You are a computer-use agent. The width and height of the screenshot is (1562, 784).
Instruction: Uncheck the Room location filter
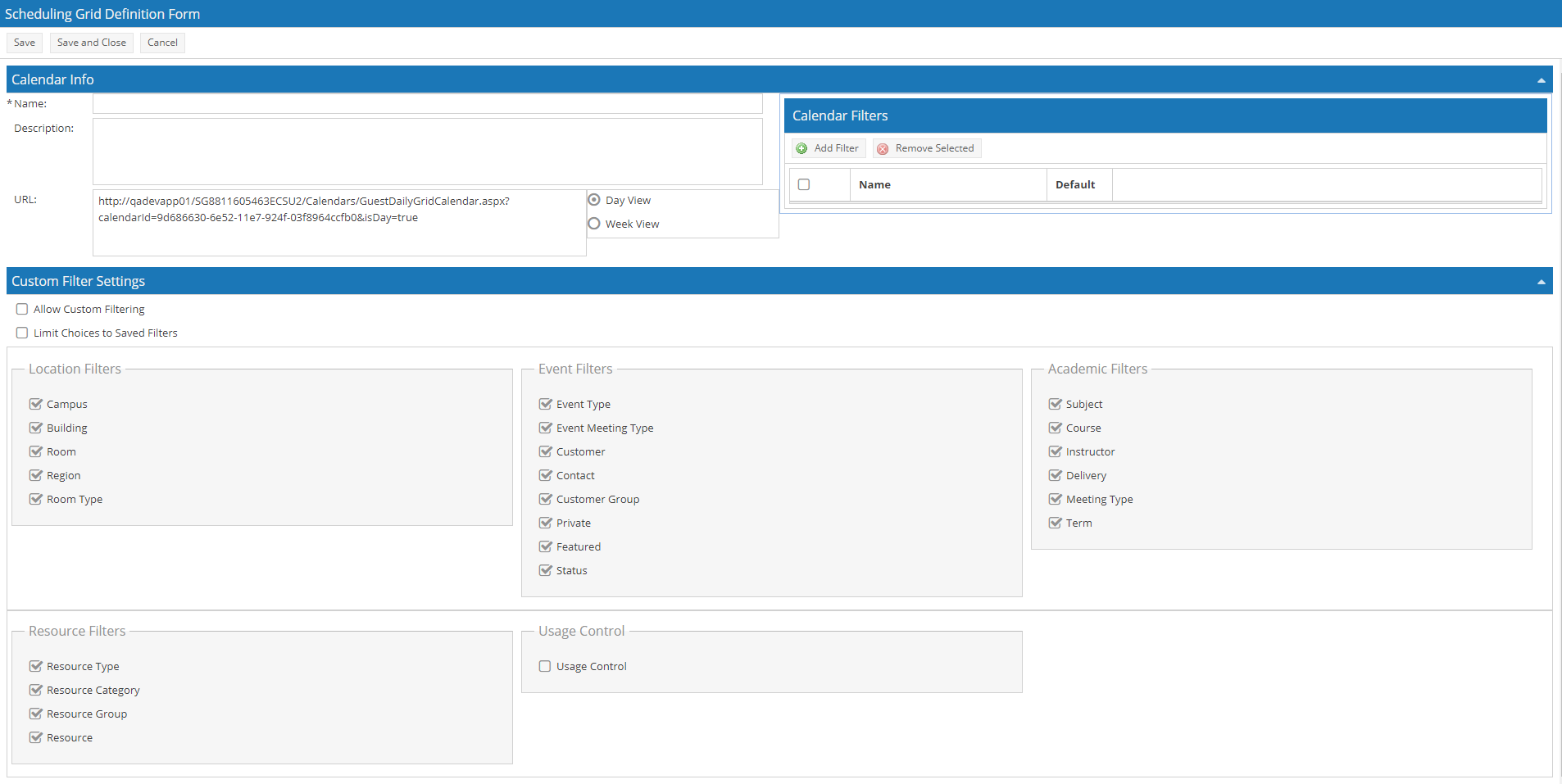pos(36,451)
